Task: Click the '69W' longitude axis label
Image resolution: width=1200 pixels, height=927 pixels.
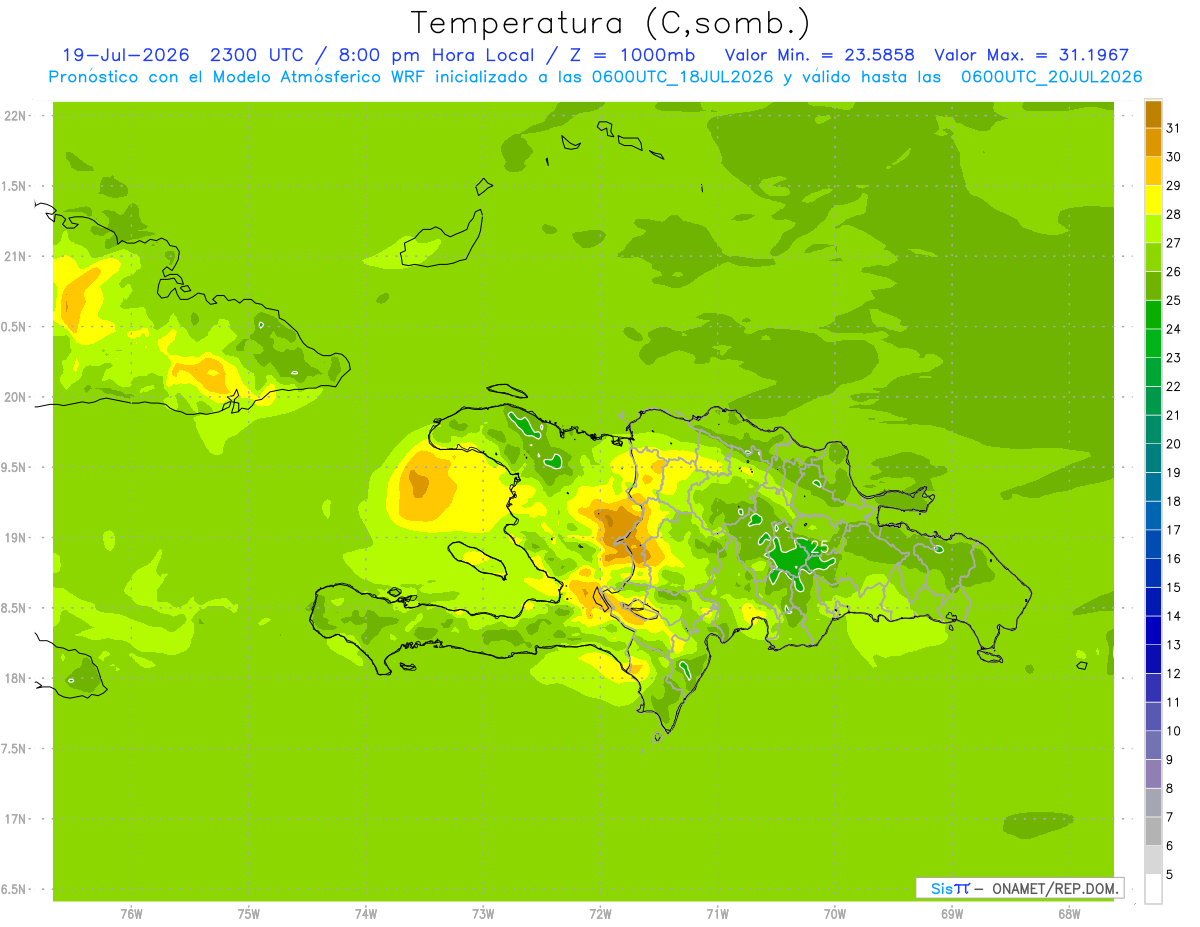Action: (952, 913)
